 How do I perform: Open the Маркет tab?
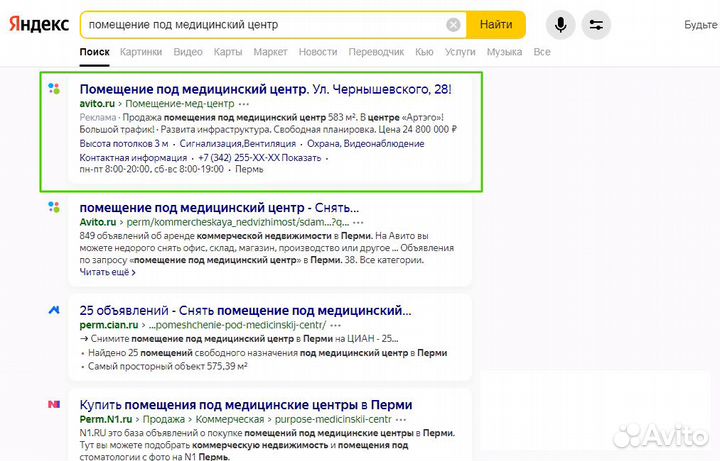270,52
